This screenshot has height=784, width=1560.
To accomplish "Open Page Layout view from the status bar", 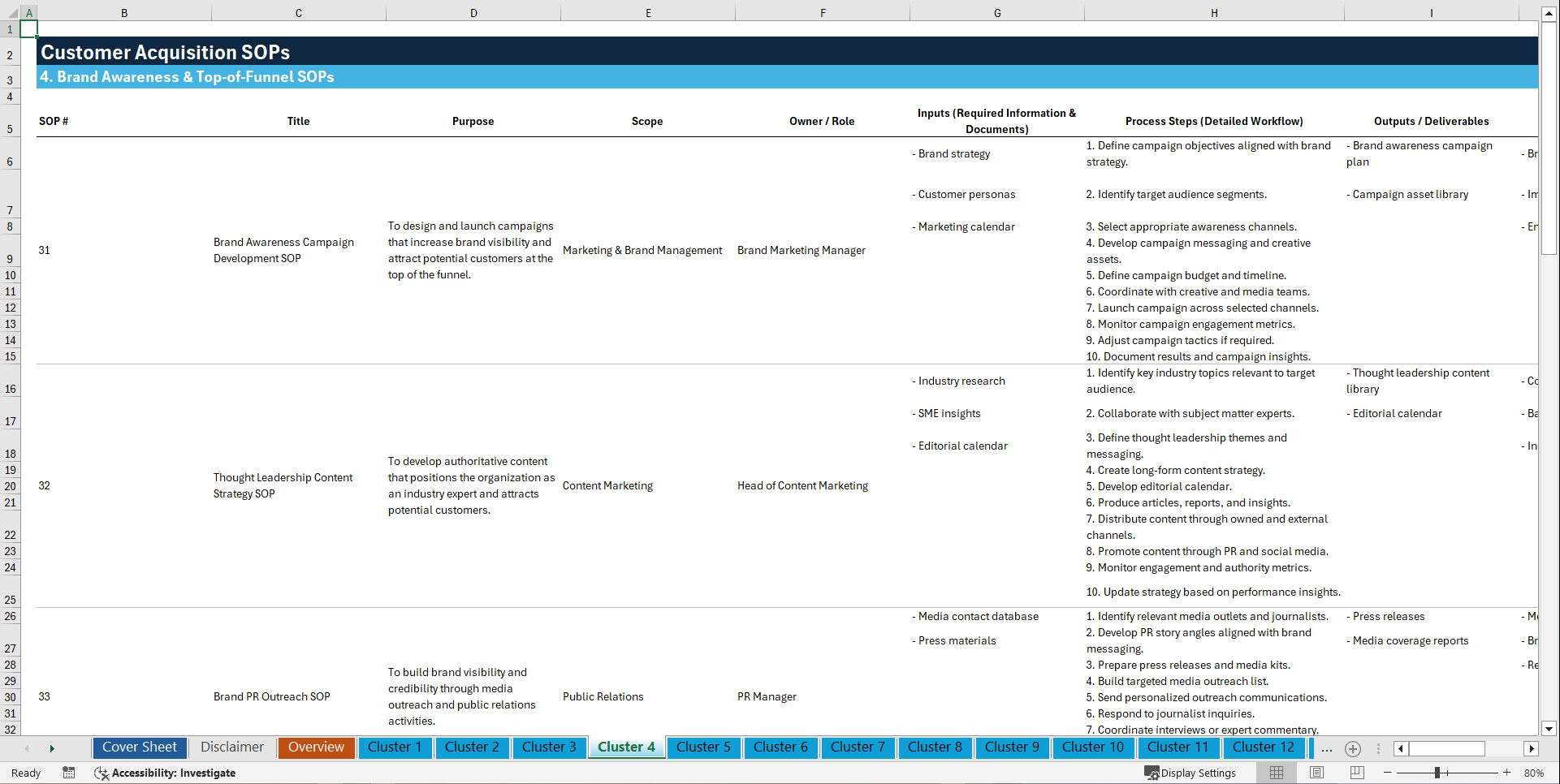I will pos(1316,772).
